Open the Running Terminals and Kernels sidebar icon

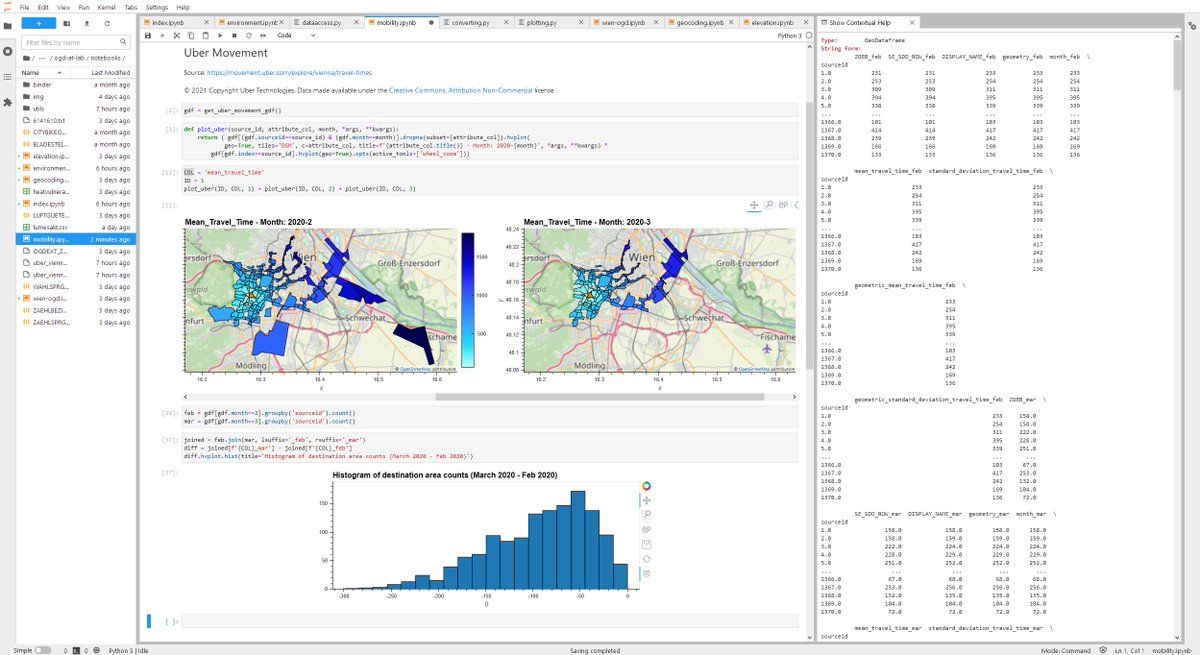pyautogui.click(x=8, y=51)
